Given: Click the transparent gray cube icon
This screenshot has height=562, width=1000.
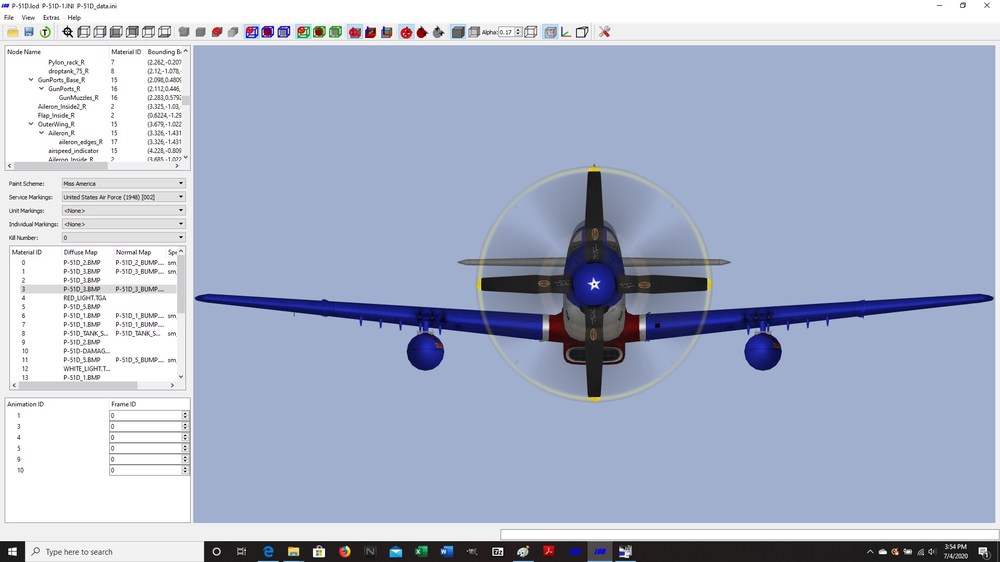Looking at the screenshot, I should click(x=474, y=32).
